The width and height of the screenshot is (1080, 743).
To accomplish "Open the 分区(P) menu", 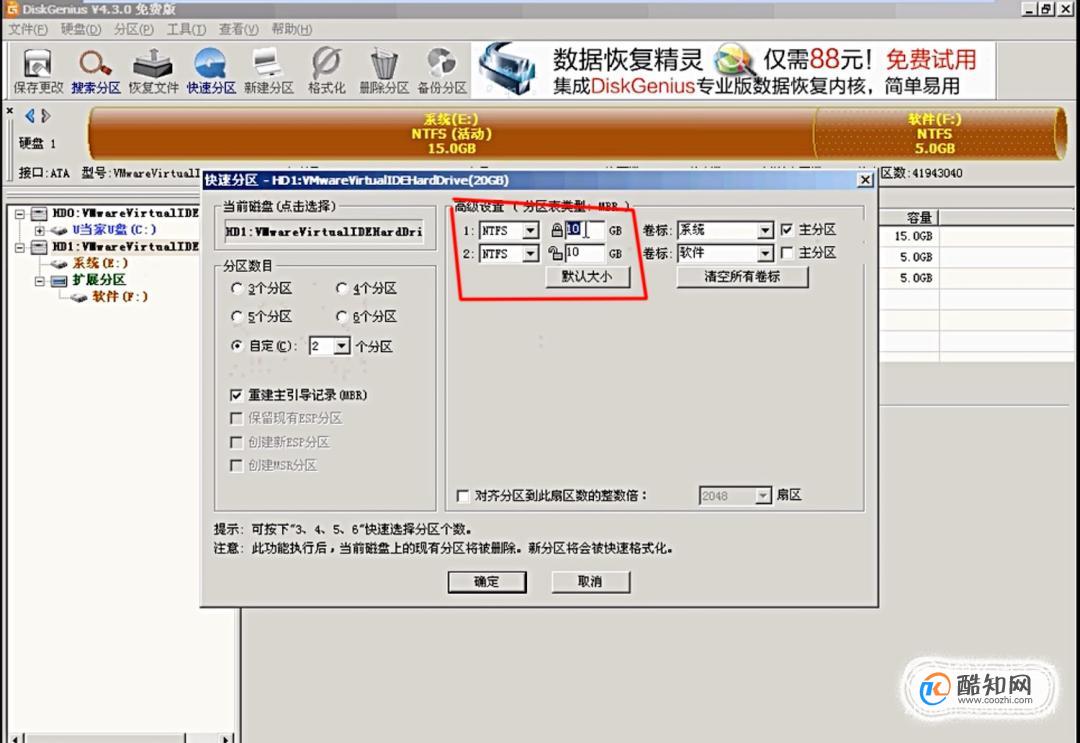I will (134, 30).
